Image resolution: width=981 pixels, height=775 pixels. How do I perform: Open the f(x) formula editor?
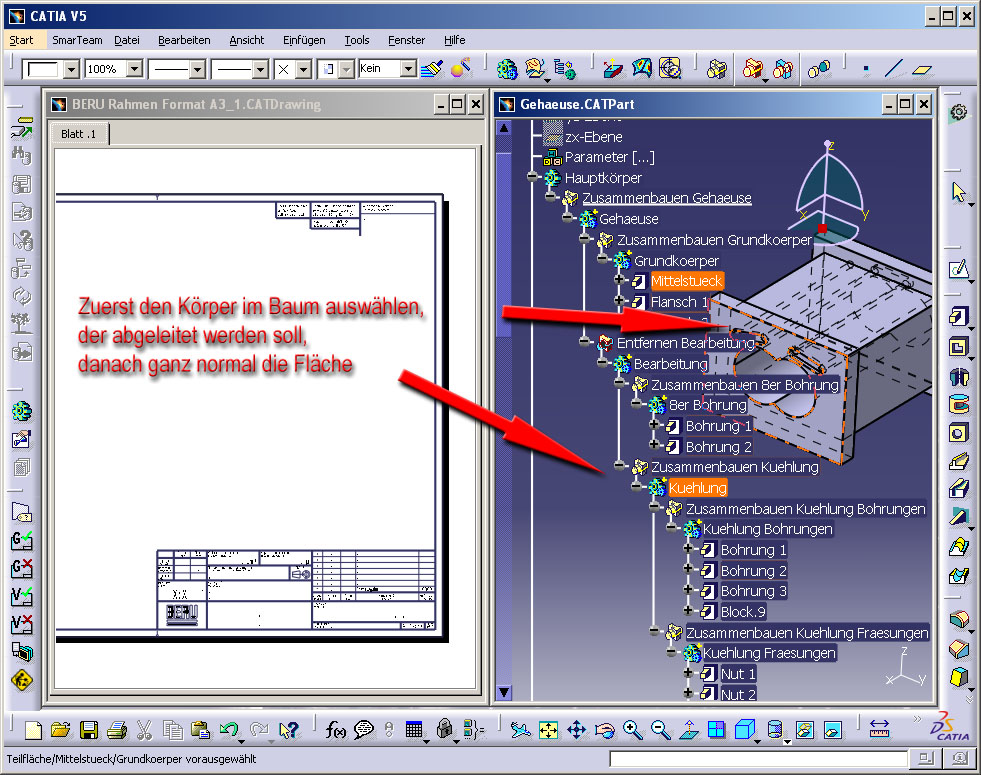click(x=335, y=730)
